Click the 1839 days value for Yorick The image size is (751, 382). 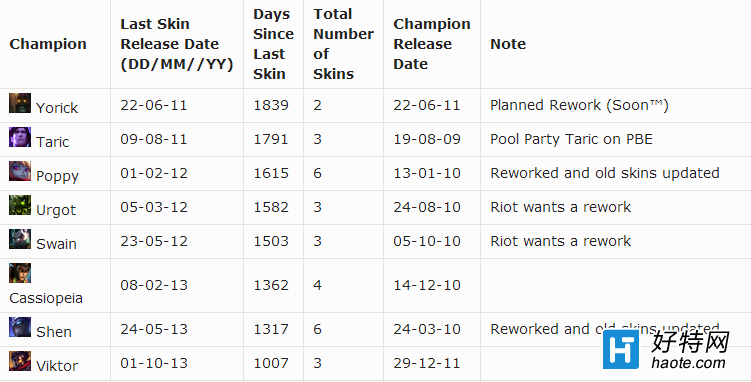tap(271, 105)
